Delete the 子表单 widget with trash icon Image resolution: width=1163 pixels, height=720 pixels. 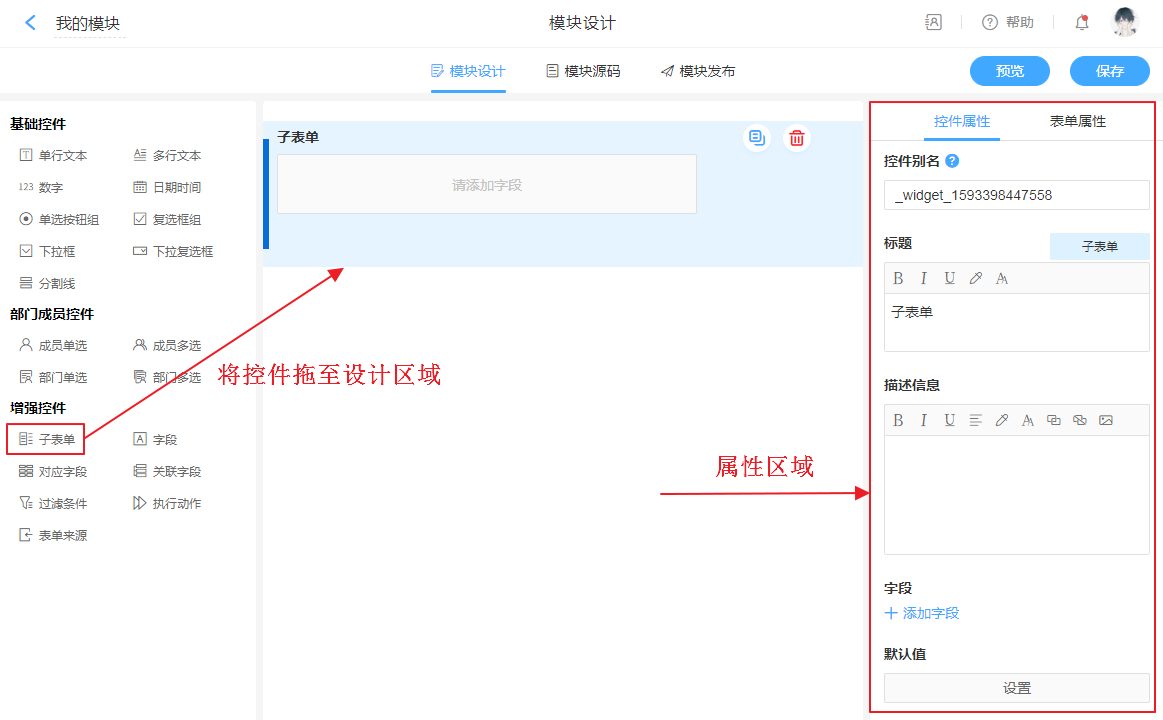[x=796, y=138]
